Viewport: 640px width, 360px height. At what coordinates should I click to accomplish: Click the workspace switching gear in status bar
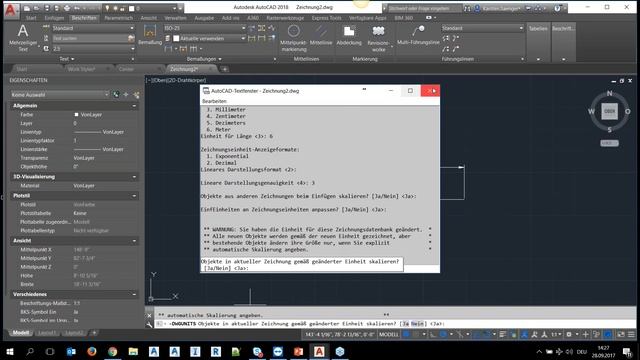coord(569,334)
